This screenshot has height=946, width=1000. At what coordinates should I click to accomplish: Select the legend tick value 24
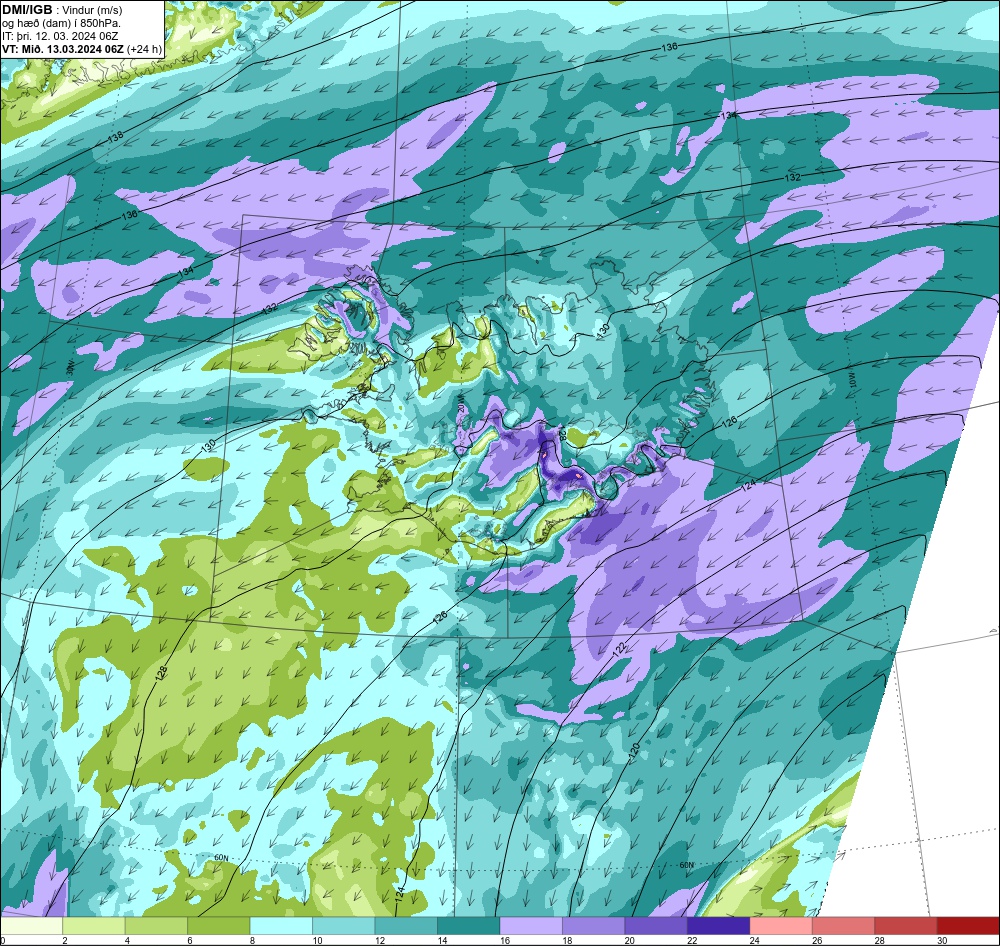(754, 940)
